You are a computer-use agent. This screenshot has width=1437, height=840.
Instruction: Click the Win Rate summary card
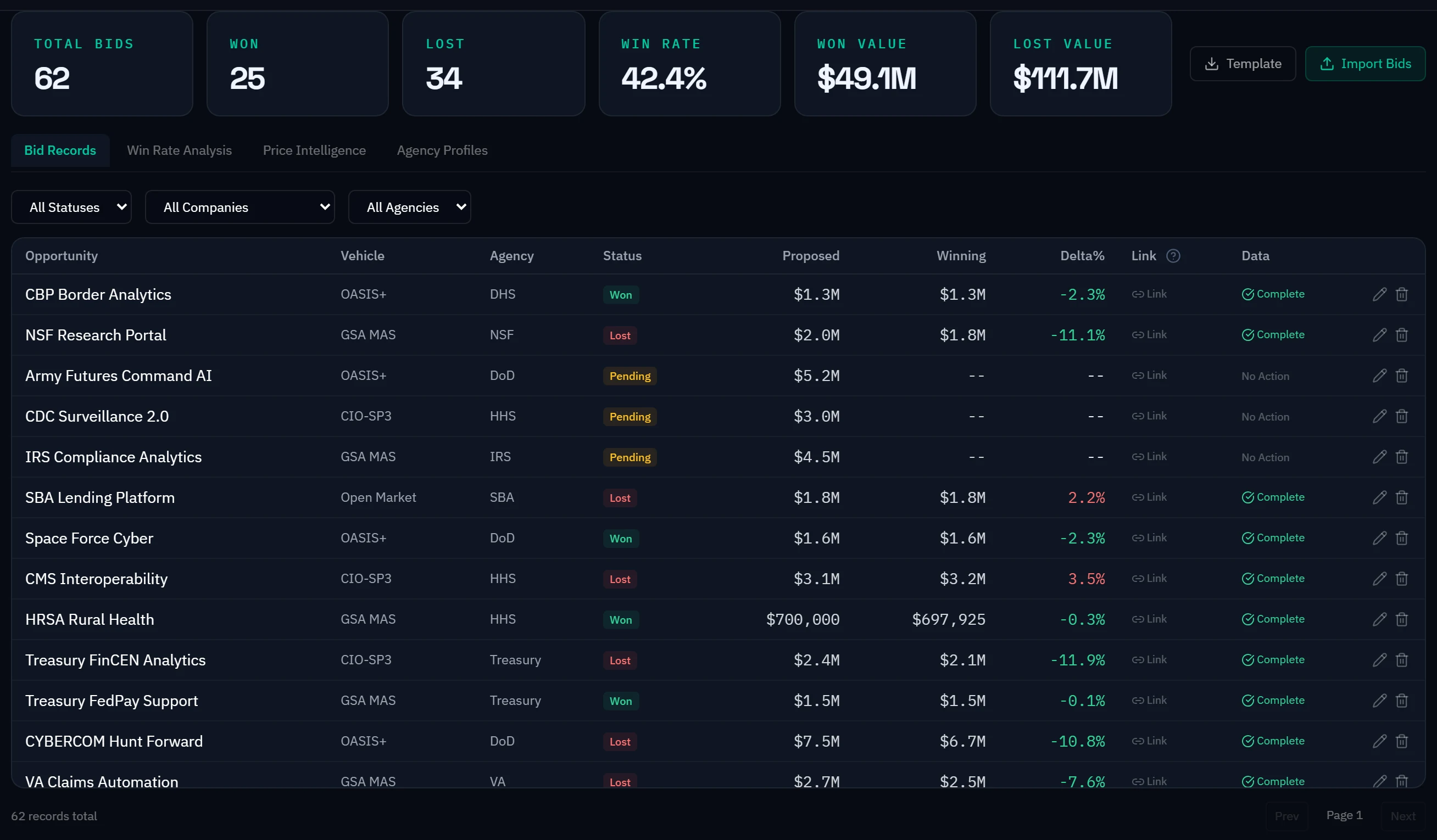coord(689,64)
